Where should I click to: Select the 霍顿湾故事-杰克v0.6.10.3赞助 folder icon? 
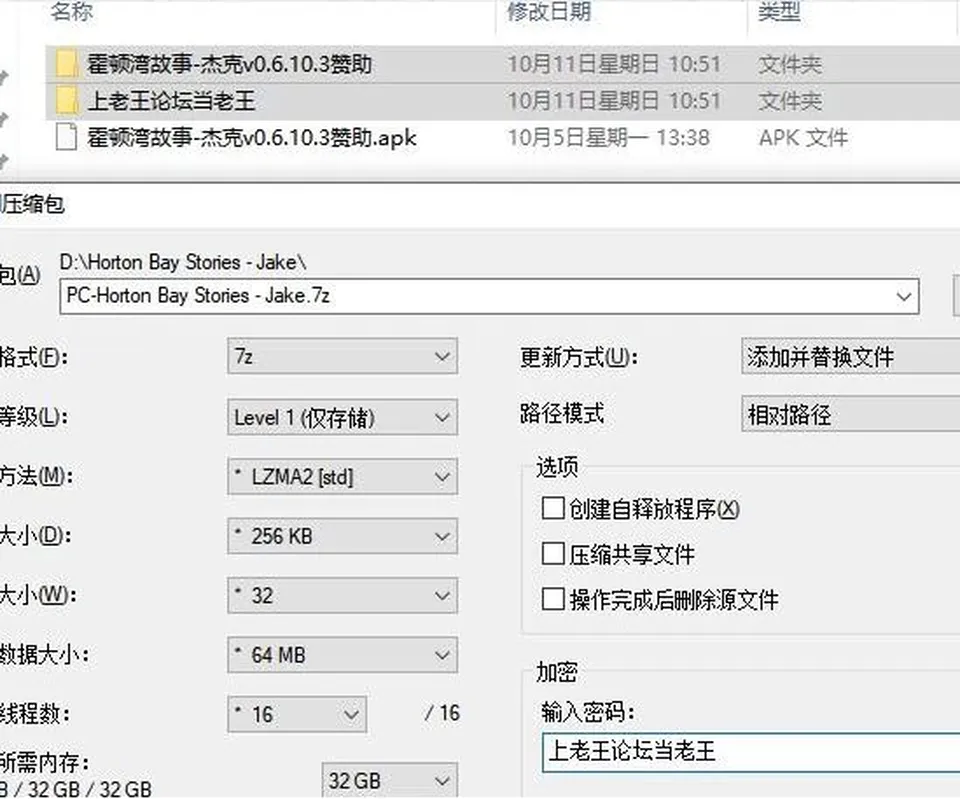pyautogui.click(x=67, y=64)
